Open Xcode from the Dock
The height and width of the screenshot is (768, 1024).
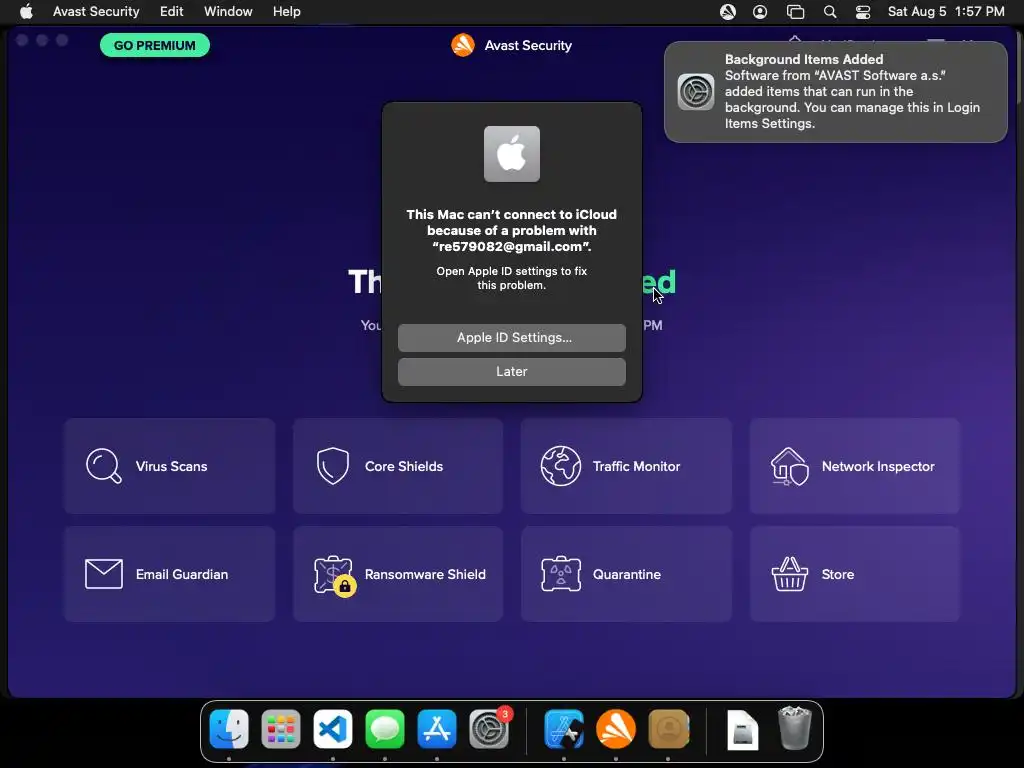564,729
